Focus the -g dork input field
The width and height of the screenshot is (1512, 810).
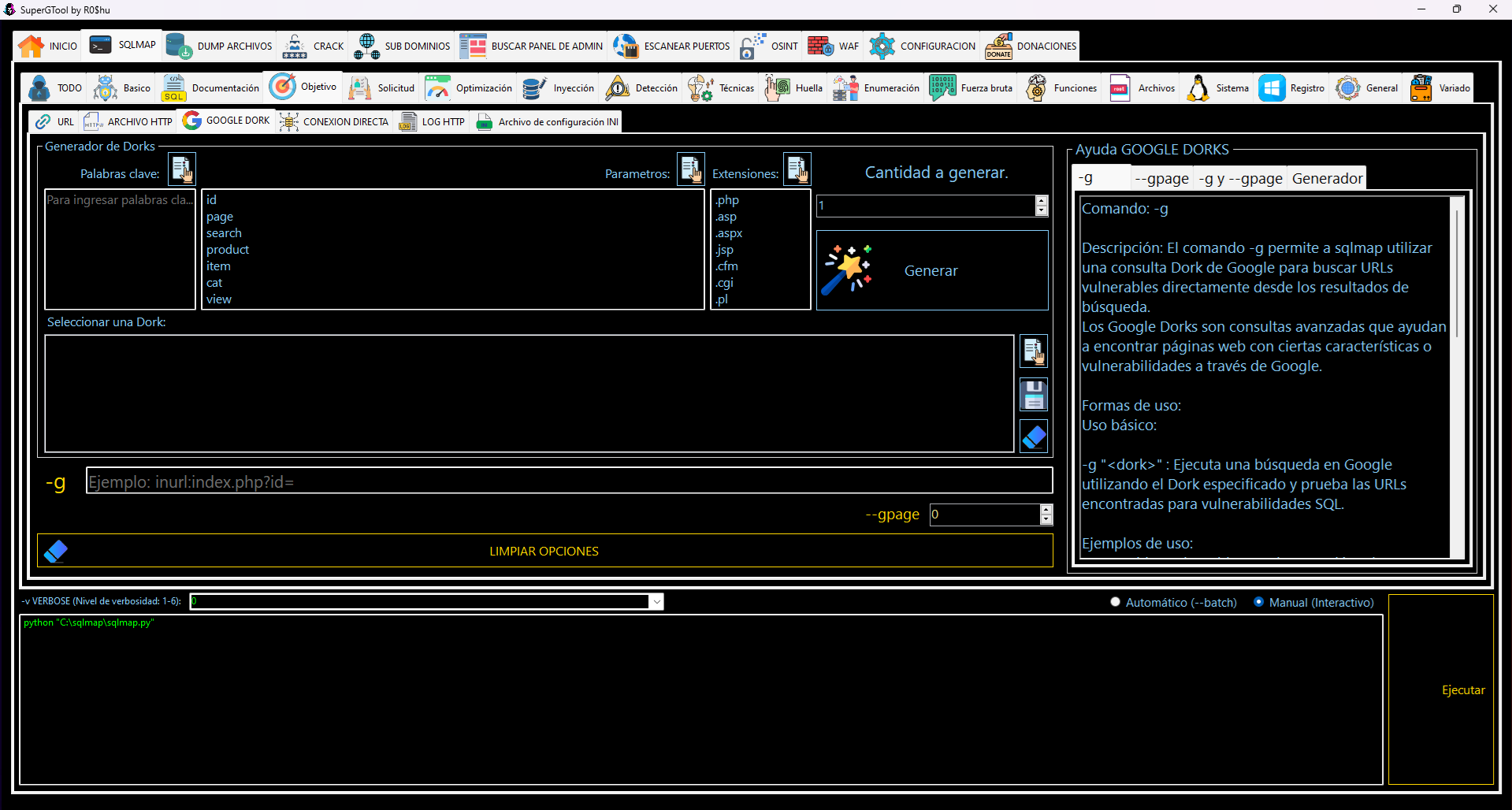[x=569, y=481]
